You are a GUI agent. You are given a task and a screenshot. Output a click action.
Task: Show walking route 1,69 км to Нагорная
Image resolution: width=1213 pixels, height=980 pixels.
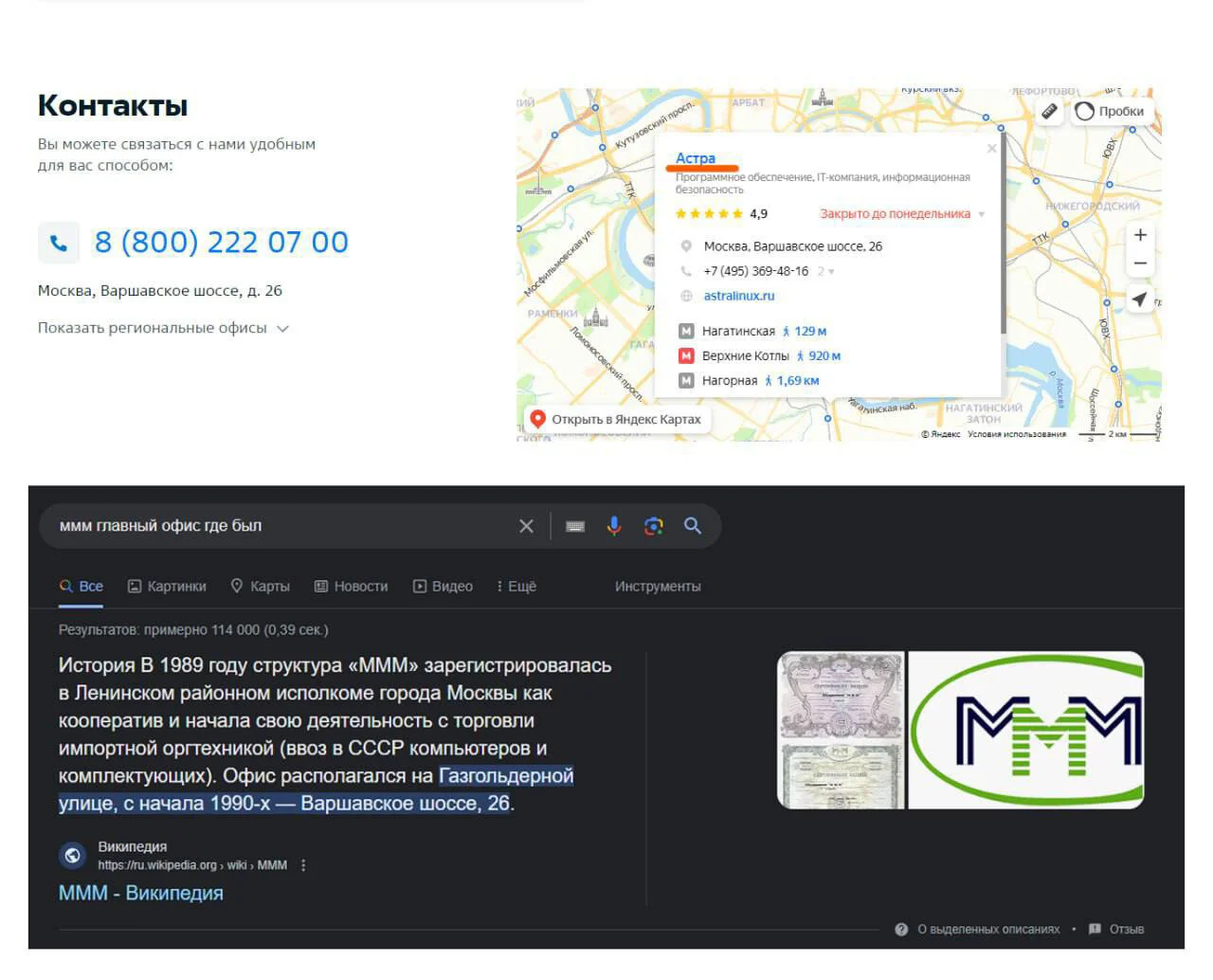click(792, 380)
